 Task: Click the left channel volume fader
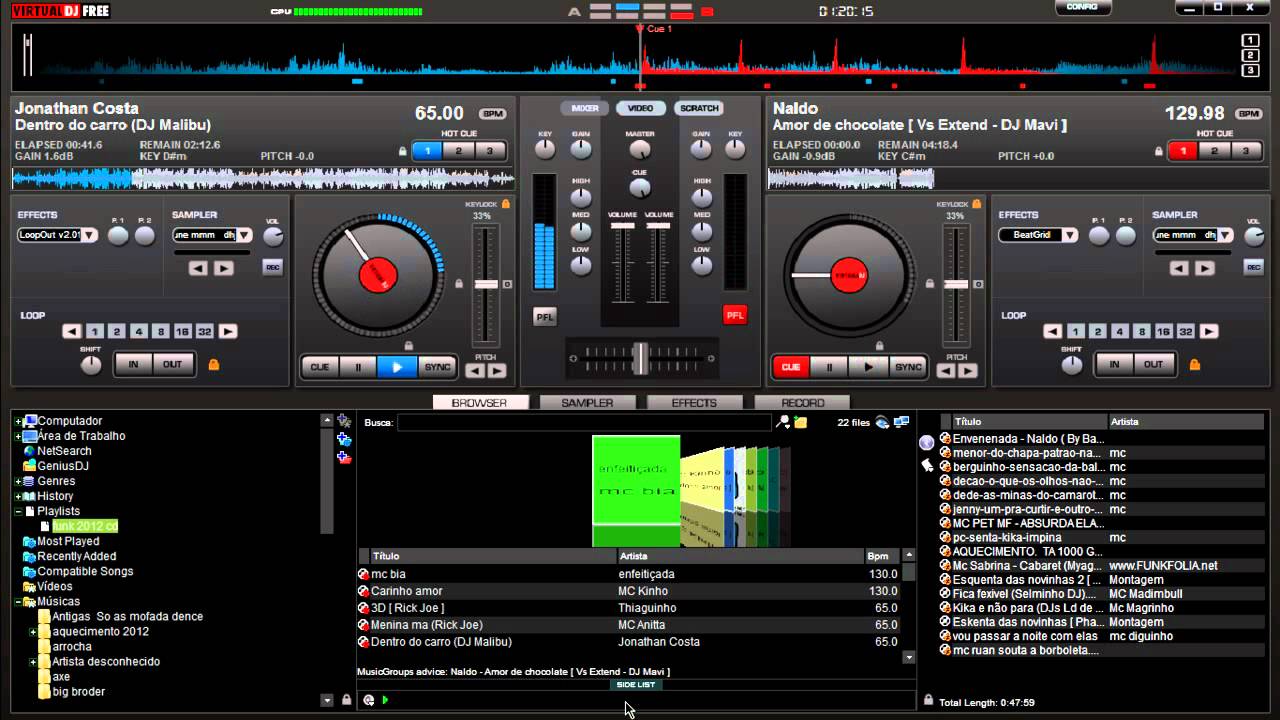coord(622,226)
